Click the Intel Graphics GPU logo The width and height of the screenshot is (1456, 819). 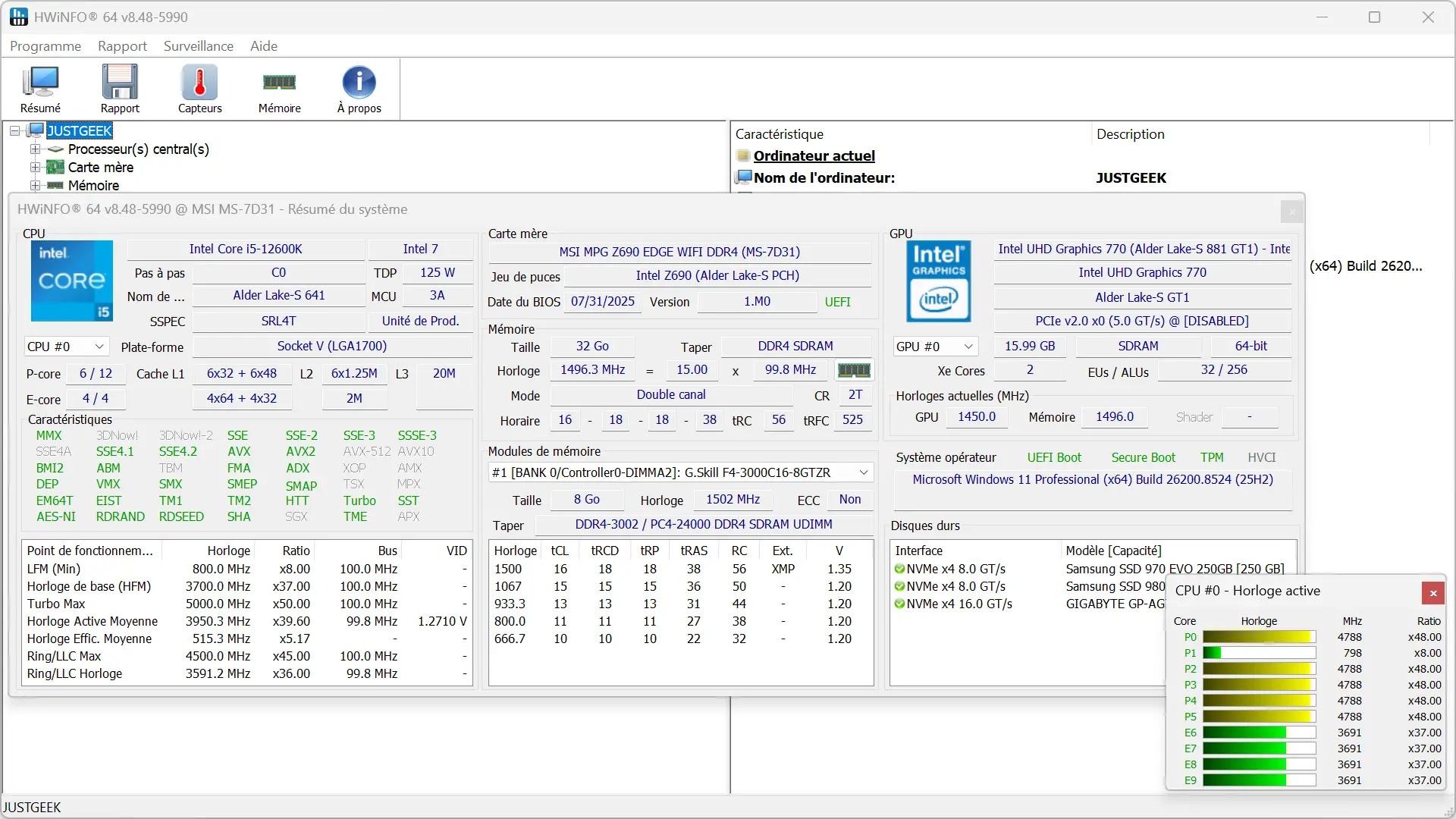pos(938,281)
